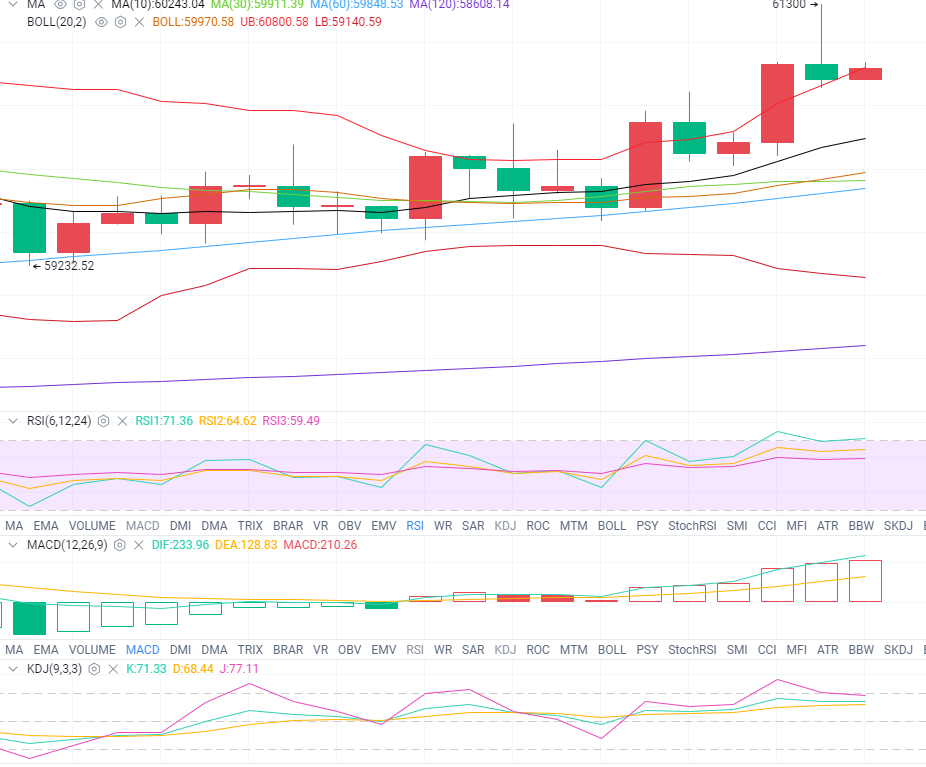Select MTM in the tab row above the KDJ panel
926x767 pixels.
click(x=573, y=650)
